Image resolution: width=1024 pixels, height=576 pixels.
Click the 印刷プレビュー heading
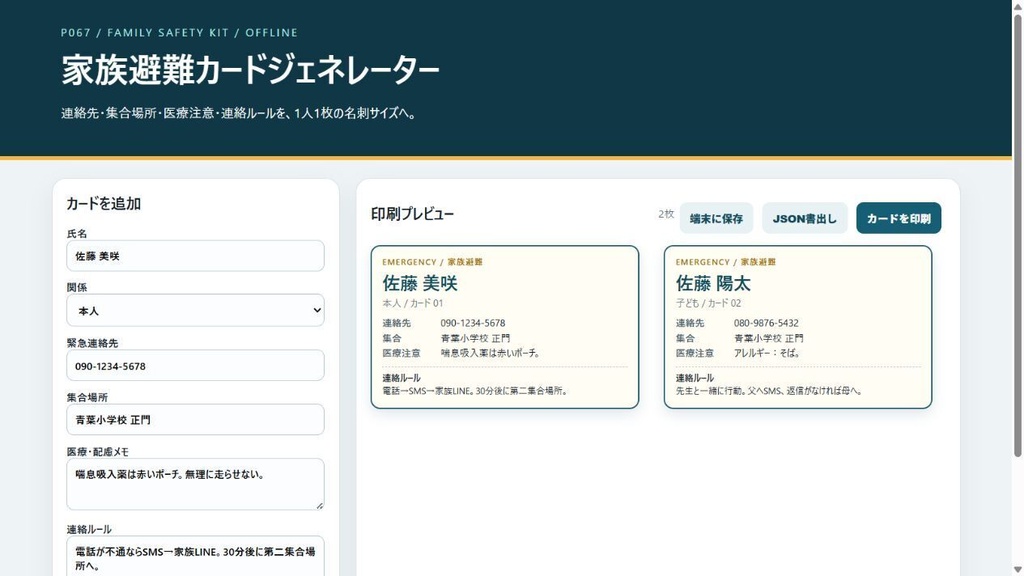tap(412, 214)
